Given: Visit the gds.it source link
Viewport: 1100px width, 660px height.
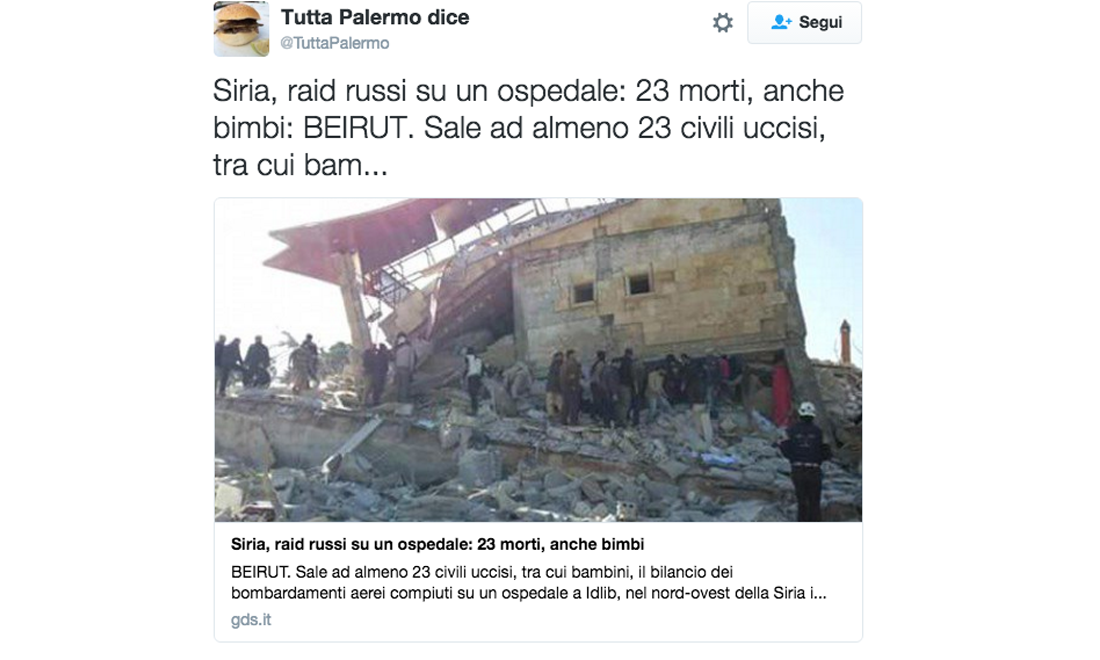Looking at the screenshot, I should [250, 619].
